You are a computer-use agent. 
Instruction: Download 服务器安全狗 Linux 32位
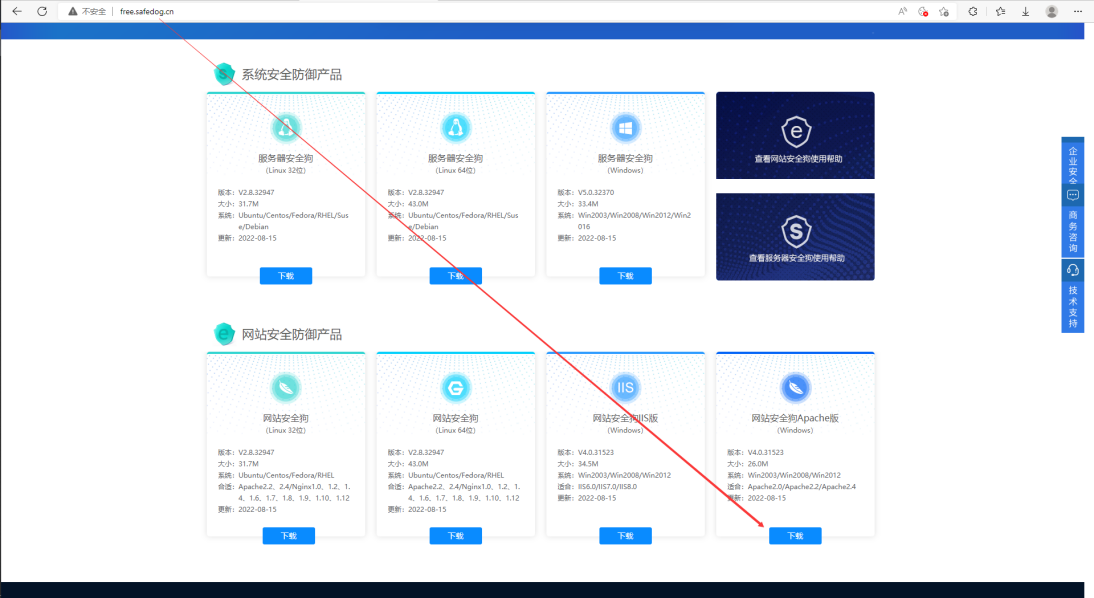click(x=286, y=276)
